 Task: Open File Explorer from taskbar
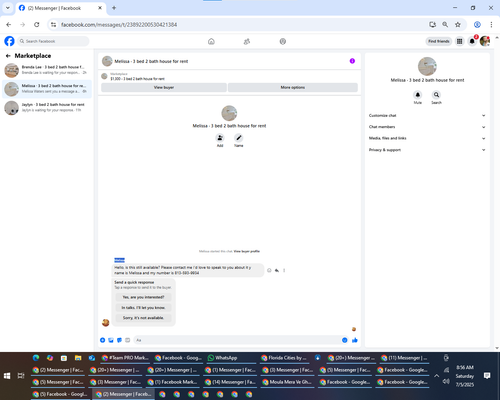[x=78, y=358]
